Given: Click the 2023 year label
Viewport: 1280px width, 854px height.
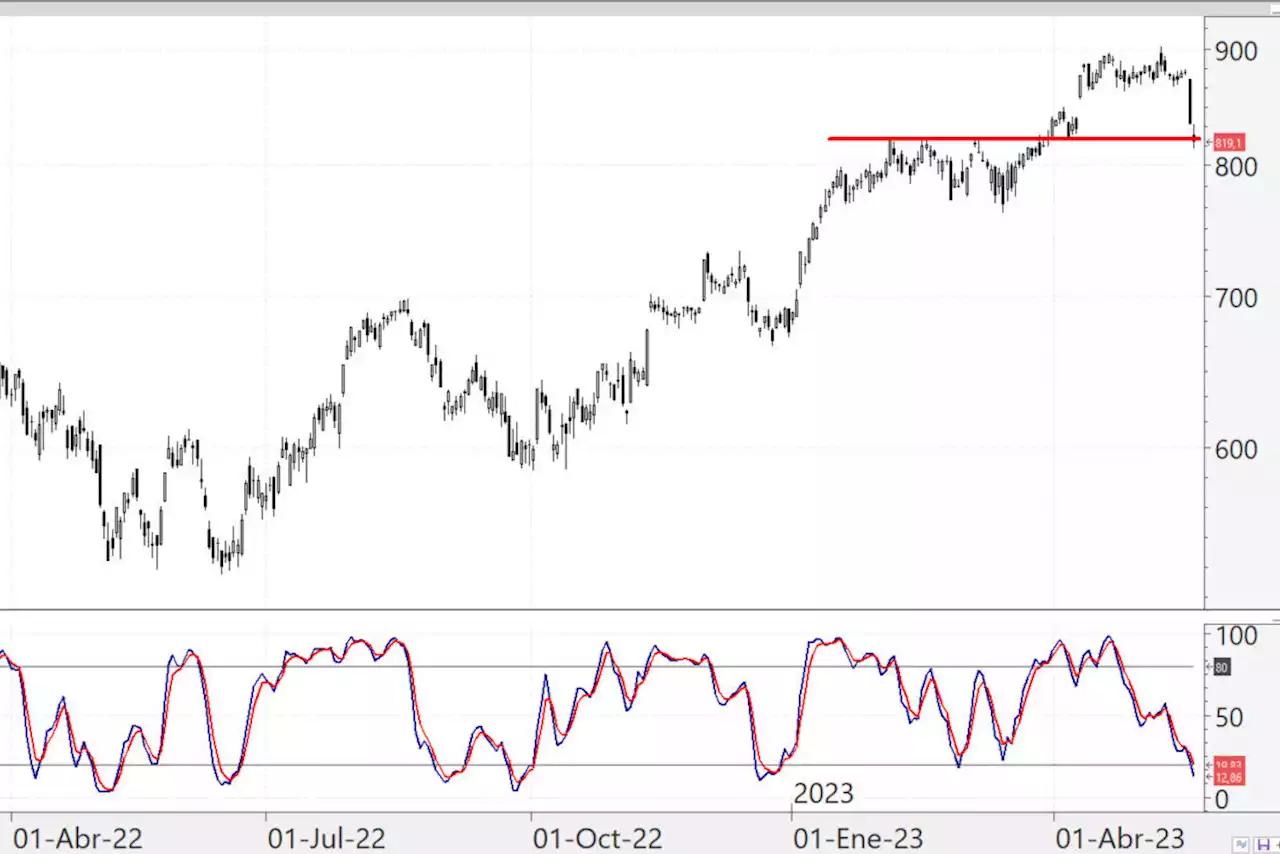Looking at the screenshot, I should pos(824,794).
